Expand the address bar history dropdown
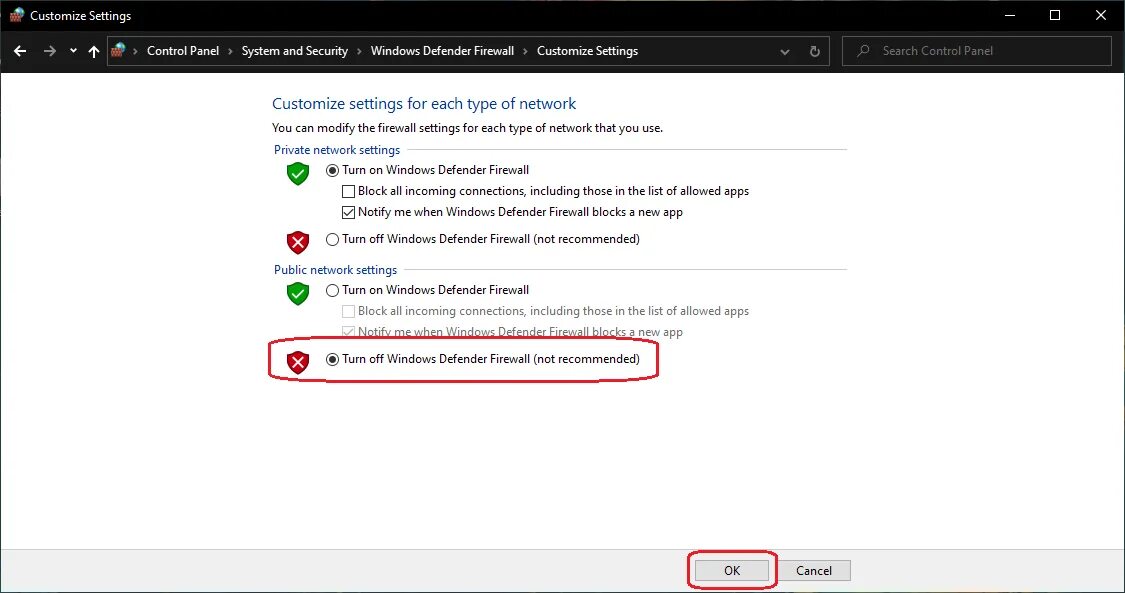 pos(785,52)
